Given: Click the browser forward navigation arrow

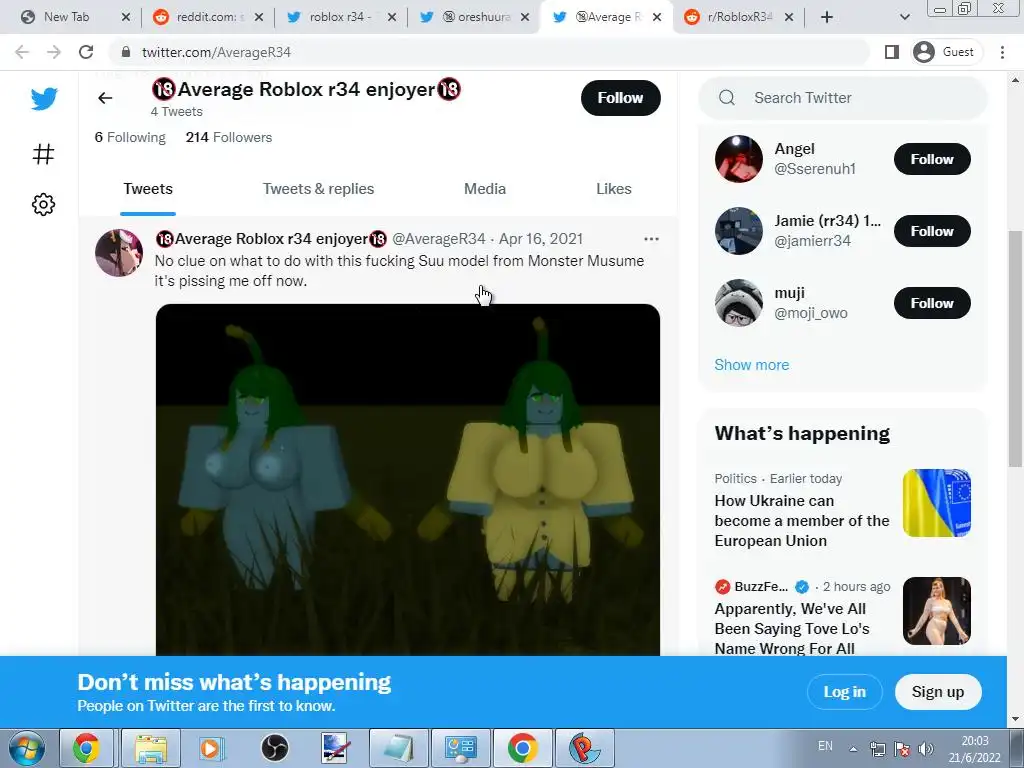Looking at the screenshot, I should coord(54,52).
